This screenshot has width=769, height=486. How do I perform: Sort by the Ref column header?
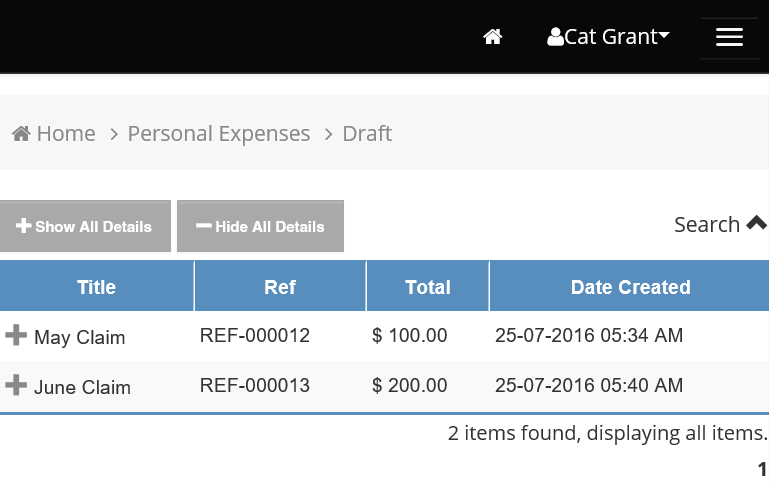coord(280,287)
